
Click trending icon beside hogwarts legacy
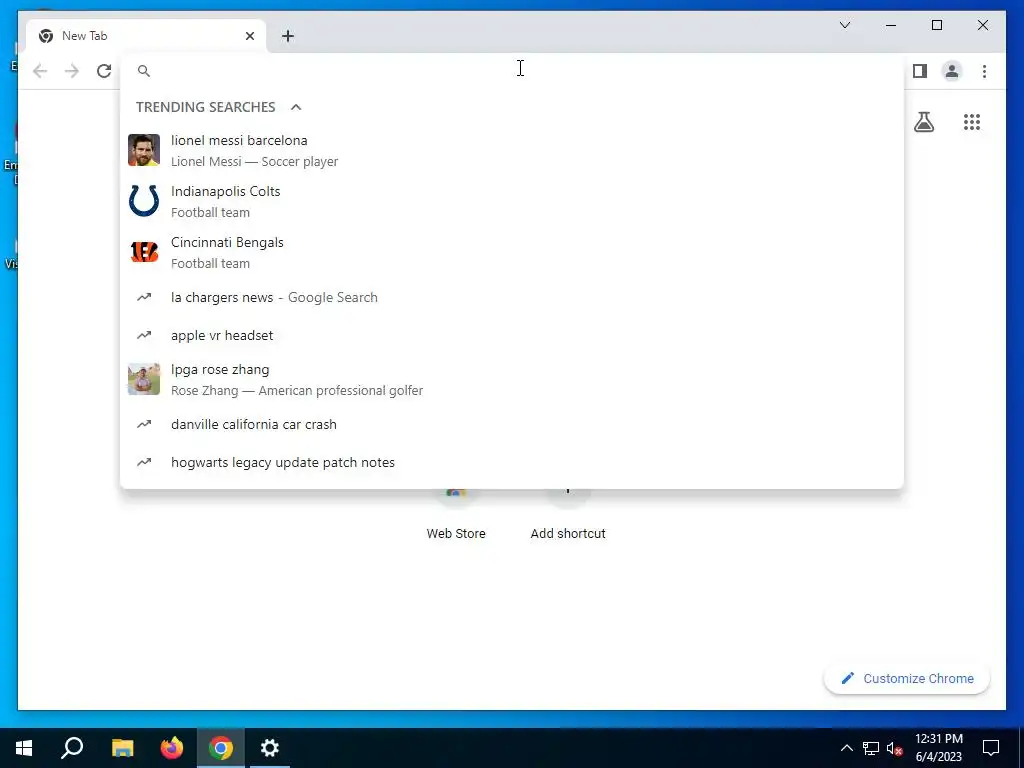(144, 462)
